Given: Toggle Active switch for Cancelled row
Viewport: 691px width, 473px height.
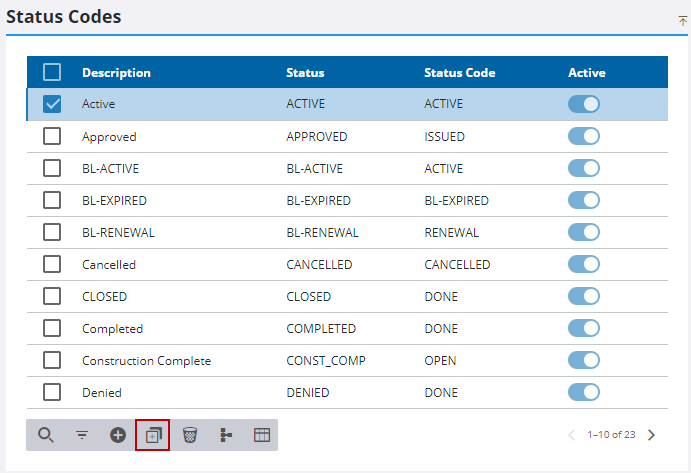Looking at the screenshot, I should pyautogui.click(x=584, y=264).
